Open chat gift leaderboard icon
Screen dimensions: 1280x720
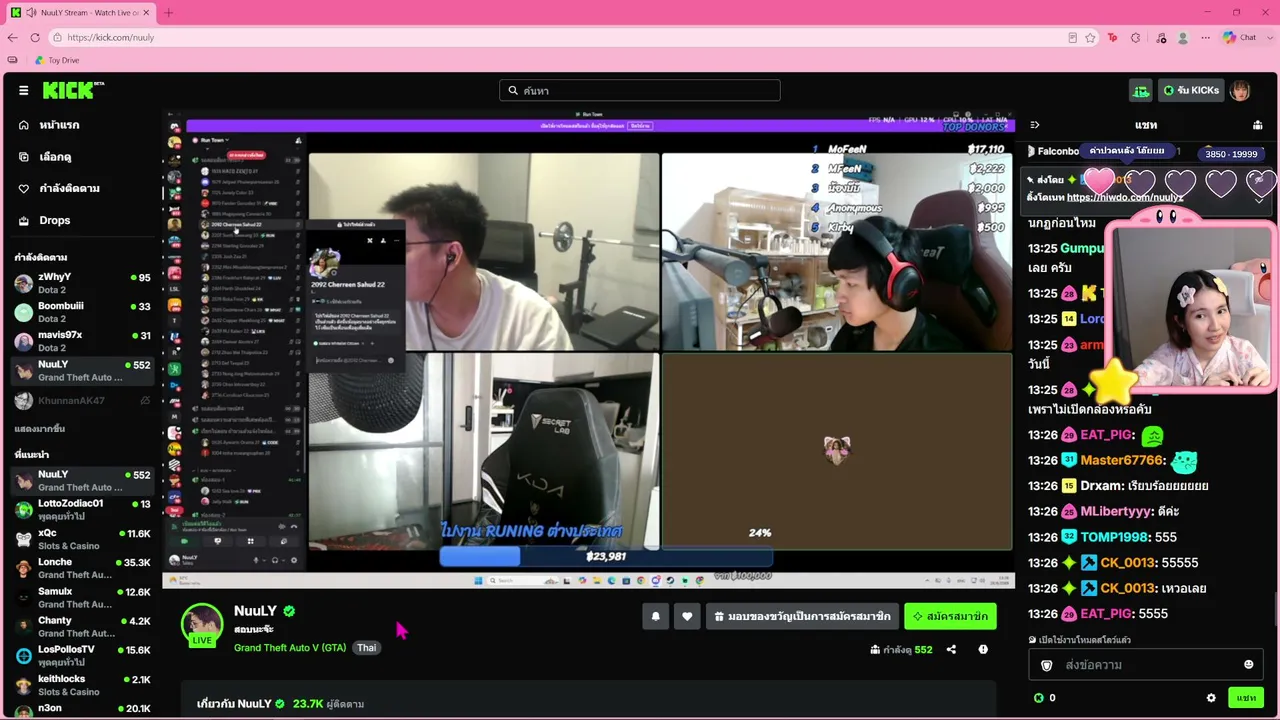coord(1257,125)
